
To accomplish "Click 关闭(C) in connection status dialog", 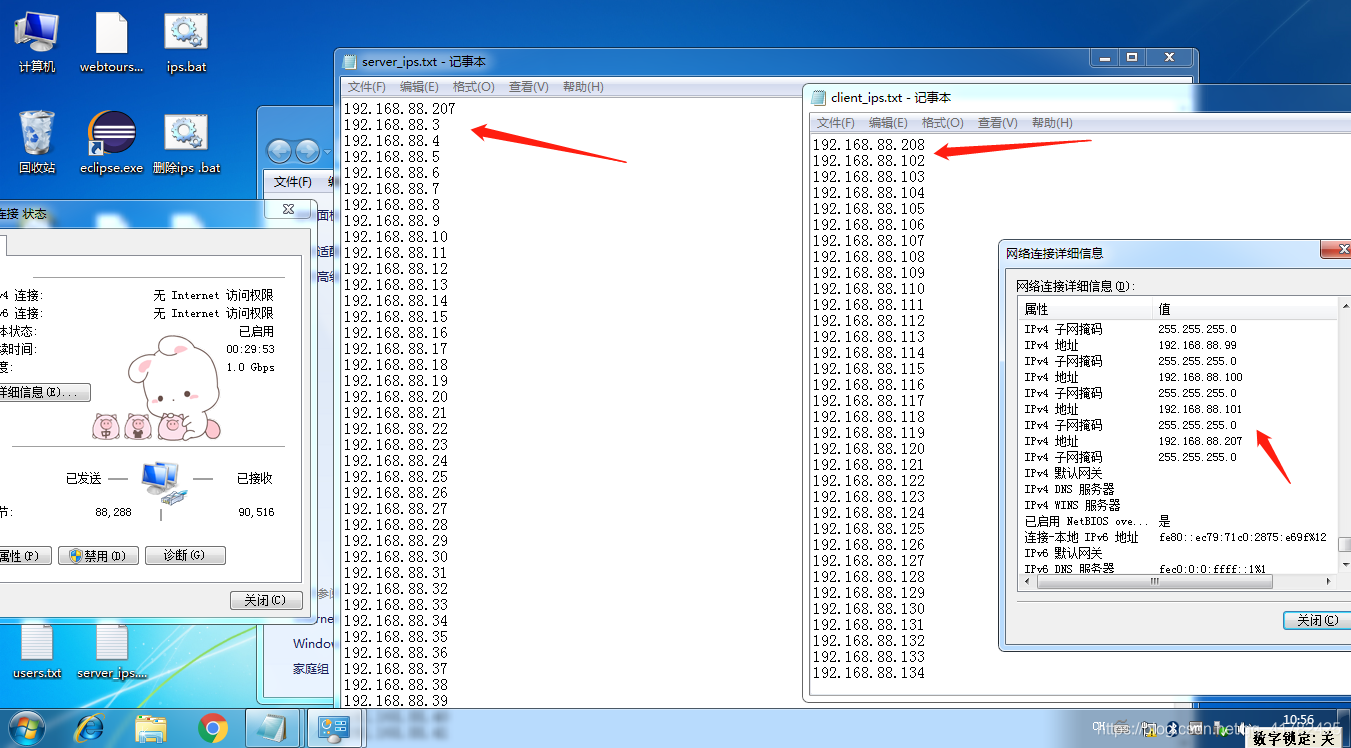I will click(265, 600).
